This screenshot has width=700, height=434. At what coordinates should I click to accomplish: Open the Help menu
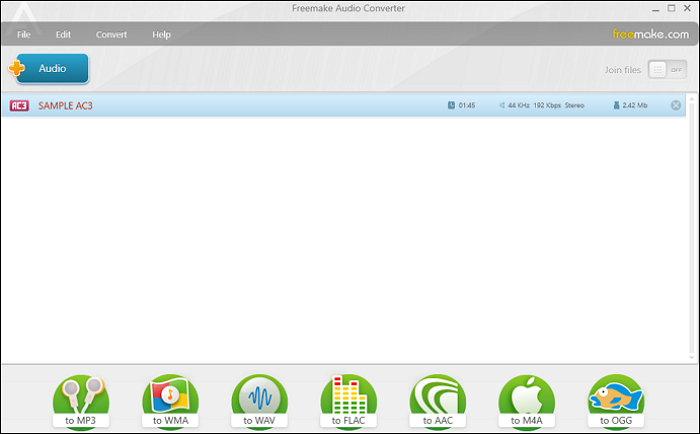(161, 34)
